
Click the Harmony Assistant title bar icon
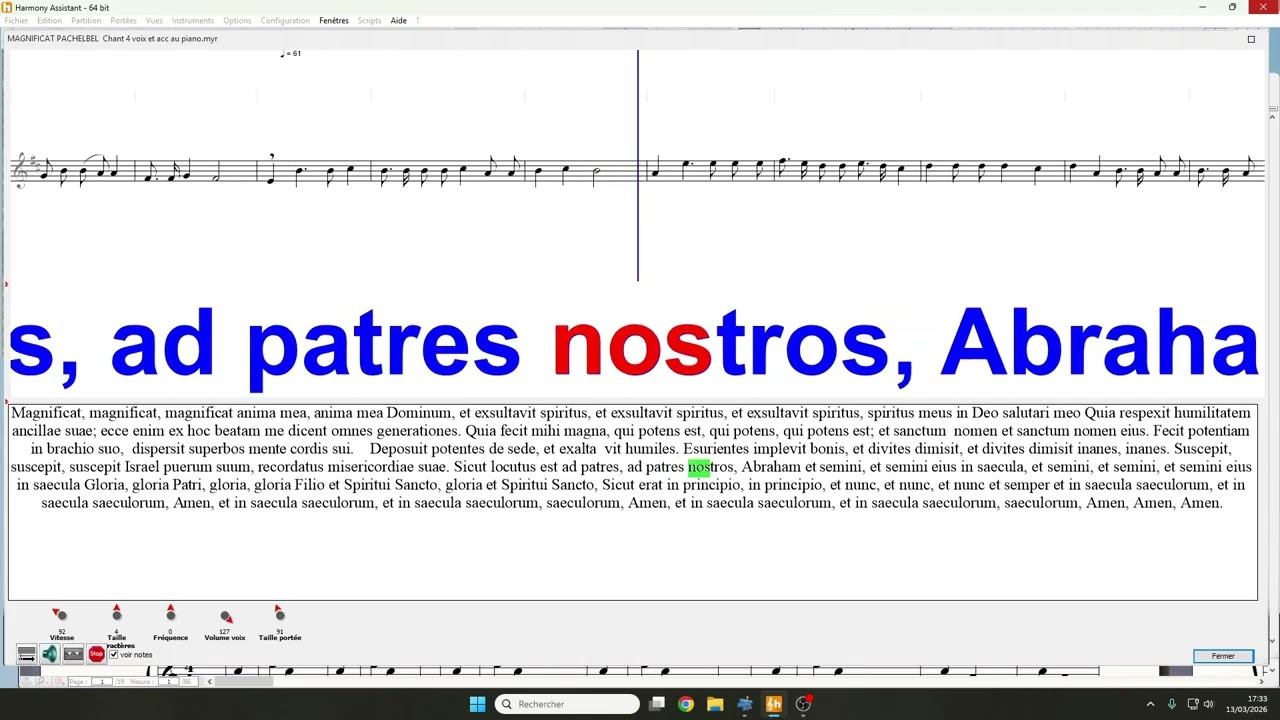click(x=7, y=7)
